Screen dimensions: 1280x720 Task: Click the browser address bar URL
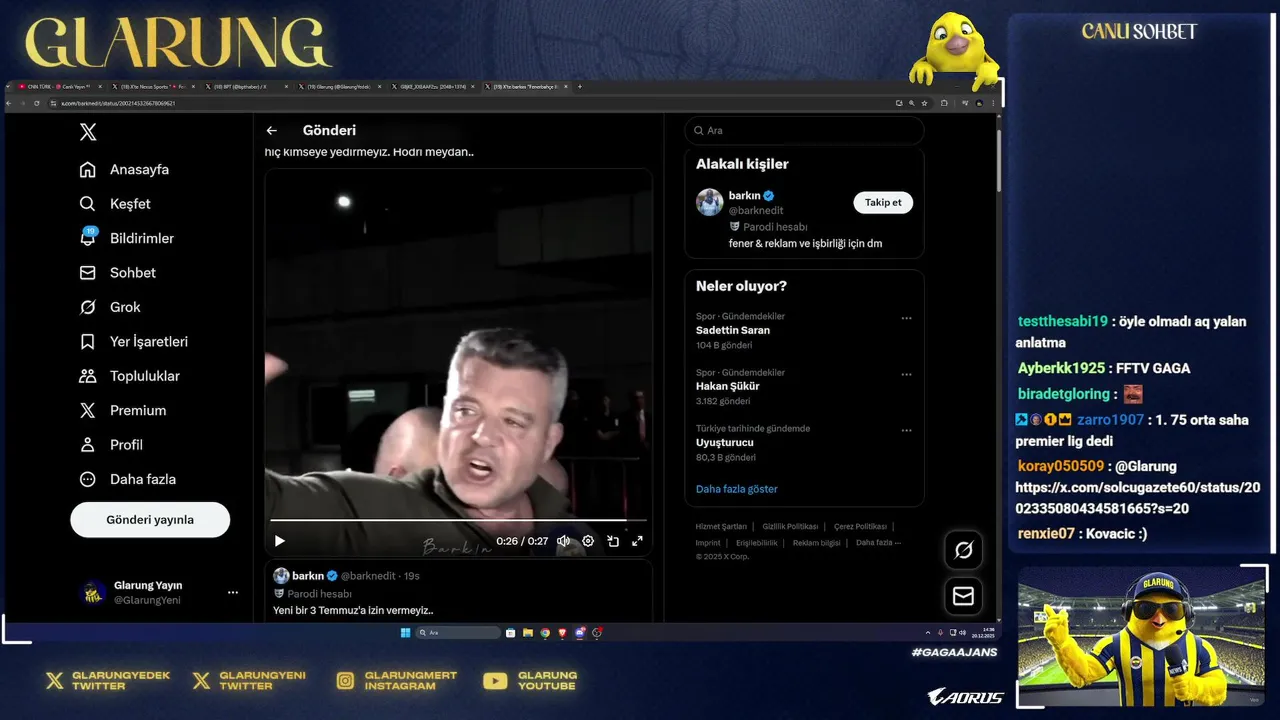118,103
